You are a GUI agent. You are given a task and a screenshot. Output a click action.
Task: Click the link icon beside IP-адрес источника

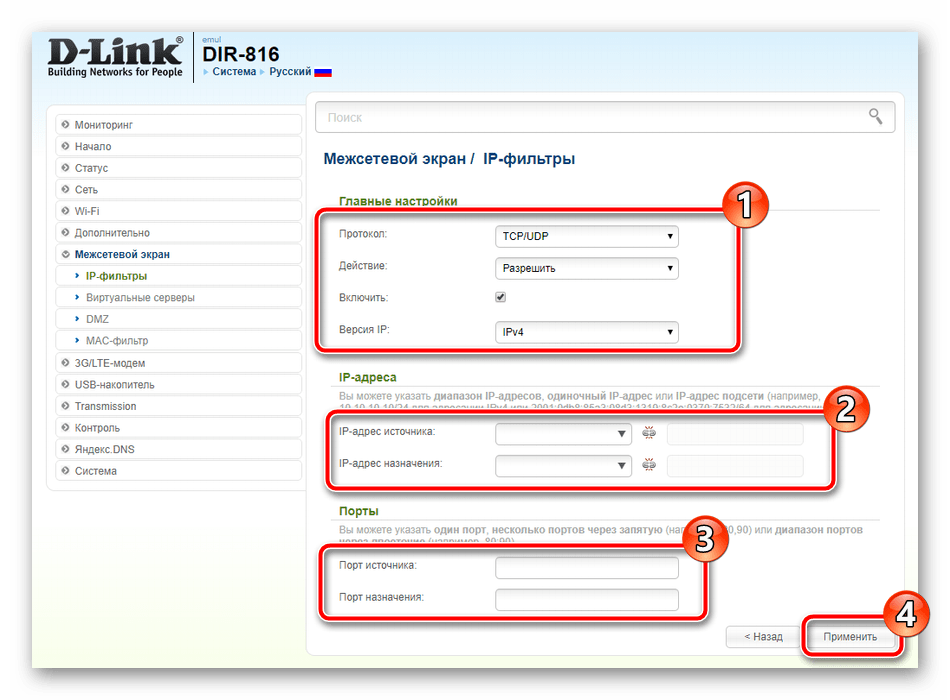pos(649,433)
